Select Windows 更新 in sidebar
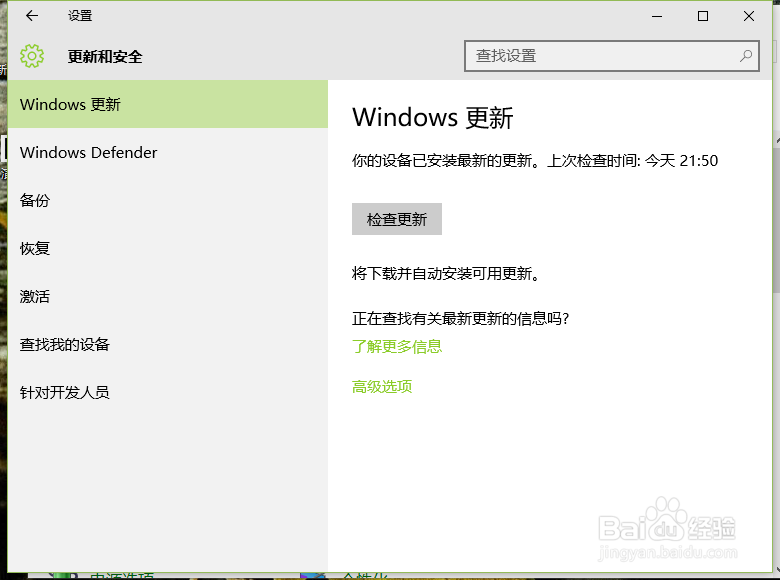This screenshot has height=580, width=780. point(168,104)
